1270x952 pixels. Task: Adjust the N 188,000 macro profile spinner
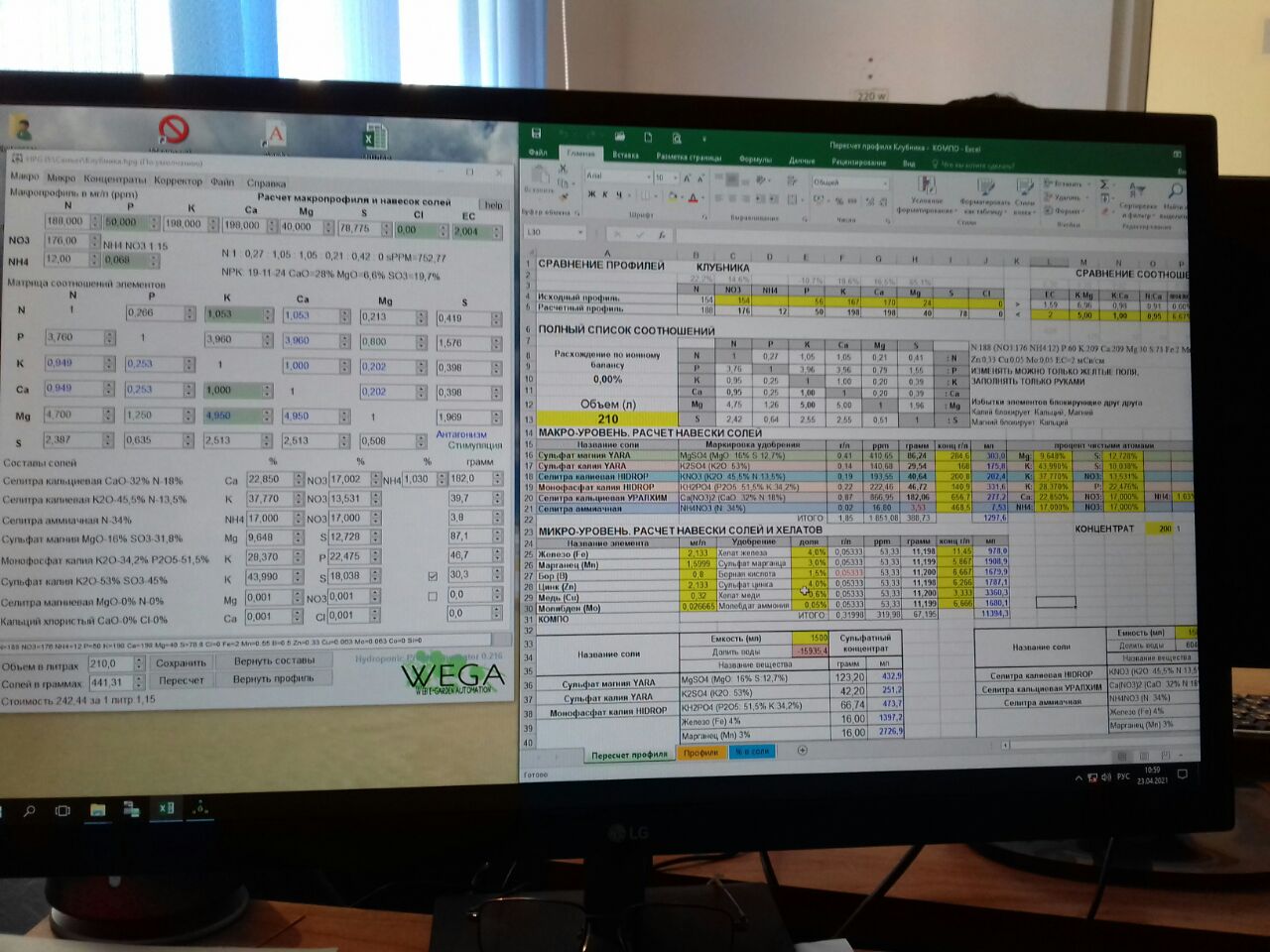(x=95, y=221)
